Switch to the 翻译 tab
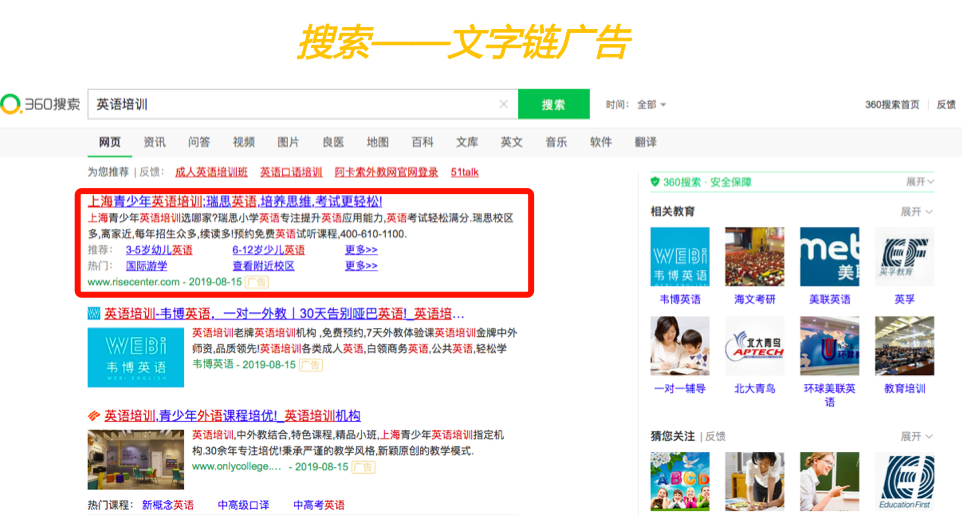This screenshot has width=962, height=520. pyautogui.click(x=645, y=142)
